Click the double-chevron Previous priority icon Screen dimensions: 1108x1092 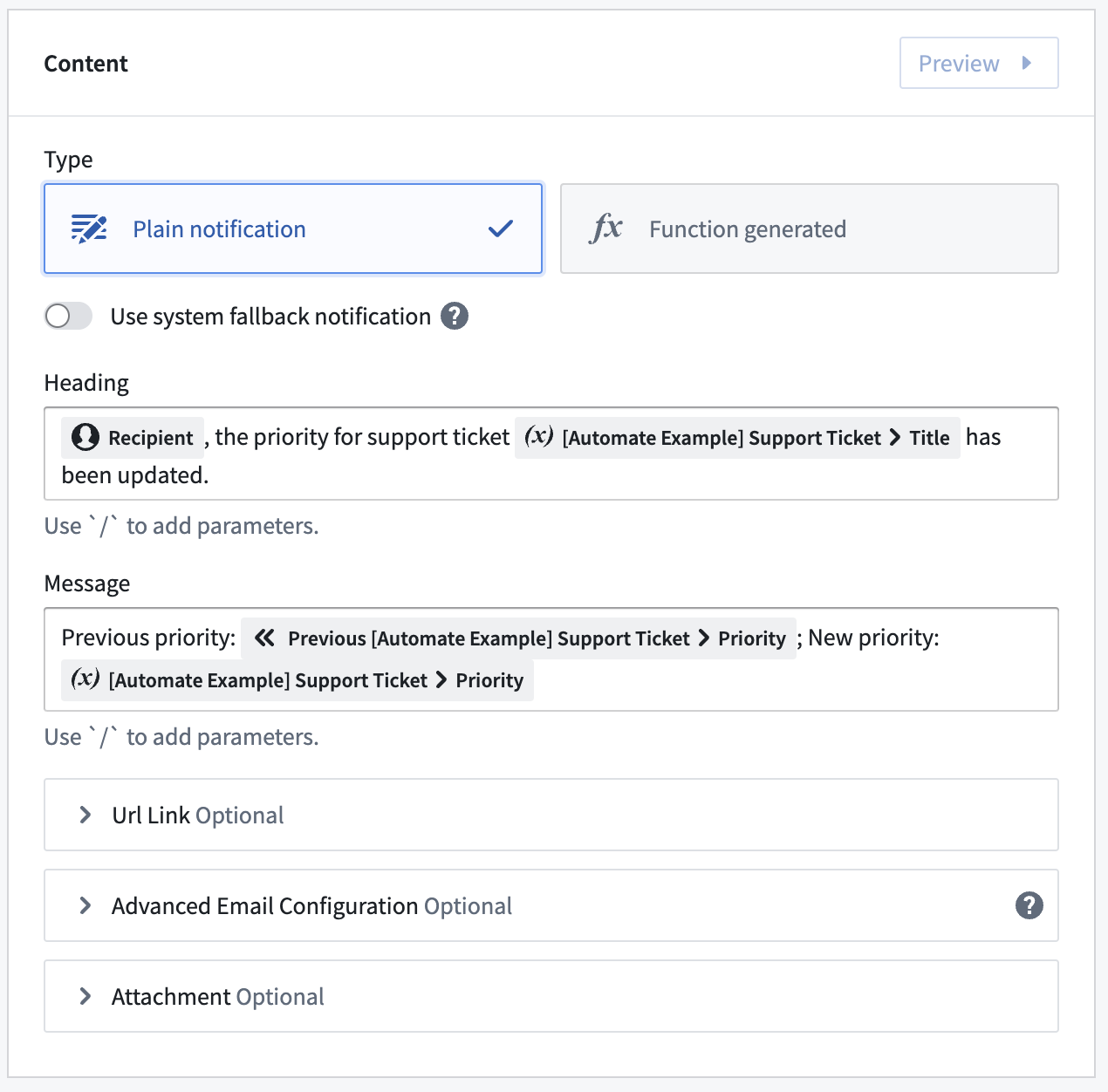[265, 638]
